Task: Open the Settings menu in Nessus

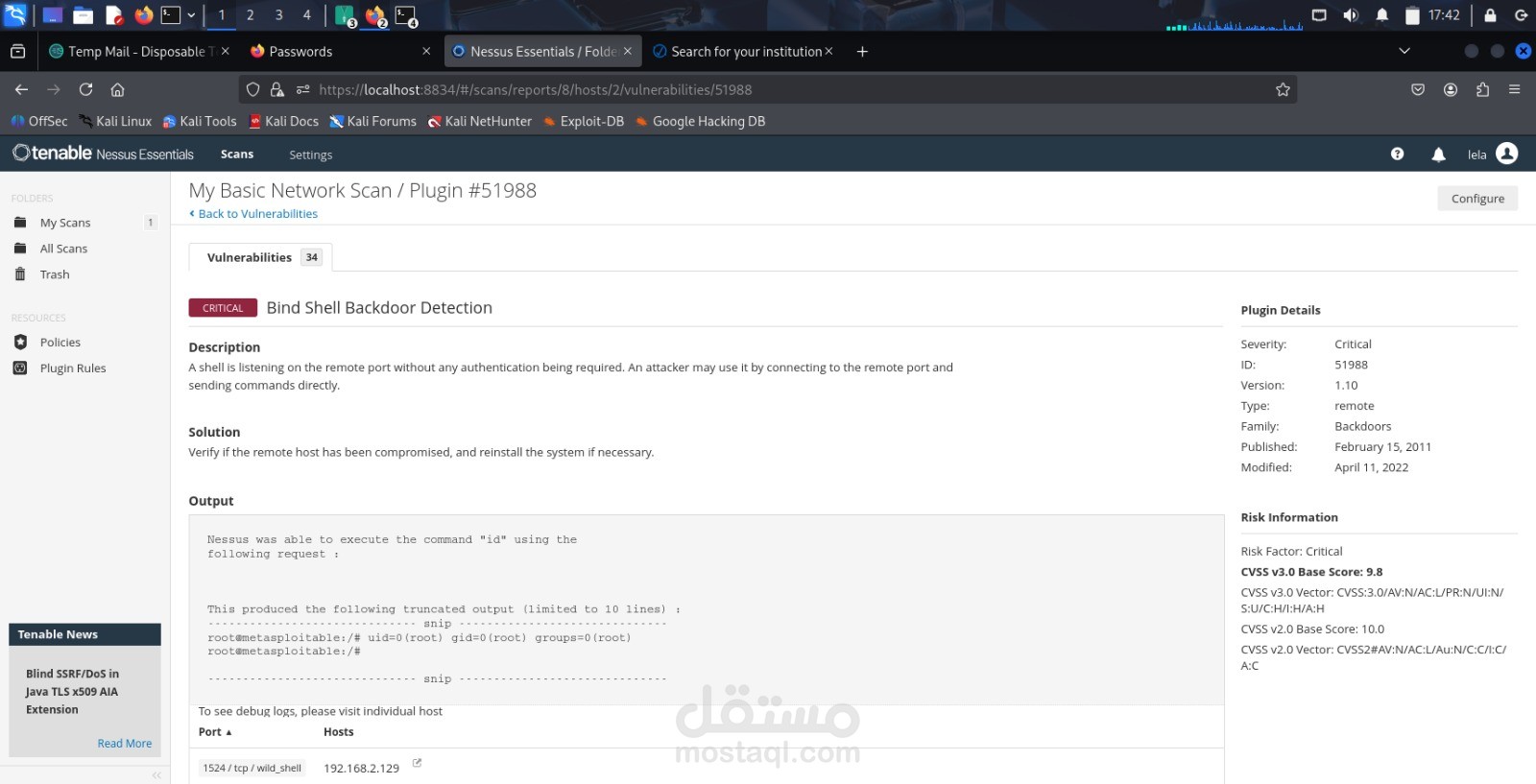Action: (310, 154)
